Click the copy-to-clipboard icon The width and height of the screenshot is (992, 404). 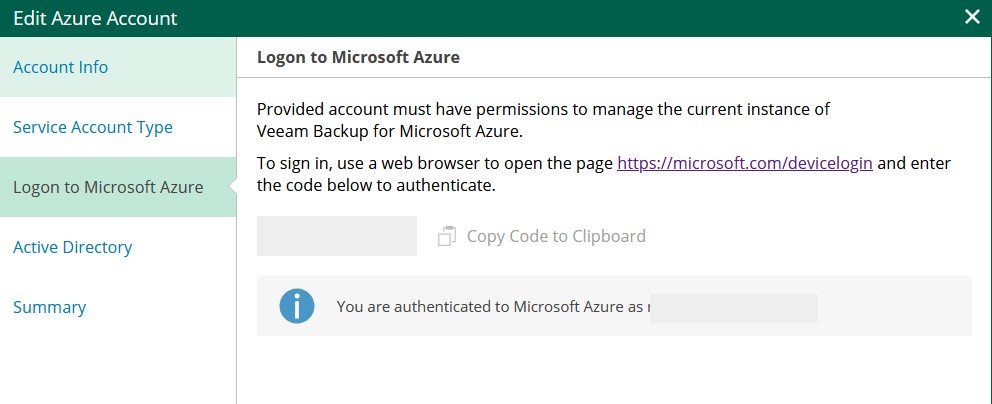[x=447, y=236]
